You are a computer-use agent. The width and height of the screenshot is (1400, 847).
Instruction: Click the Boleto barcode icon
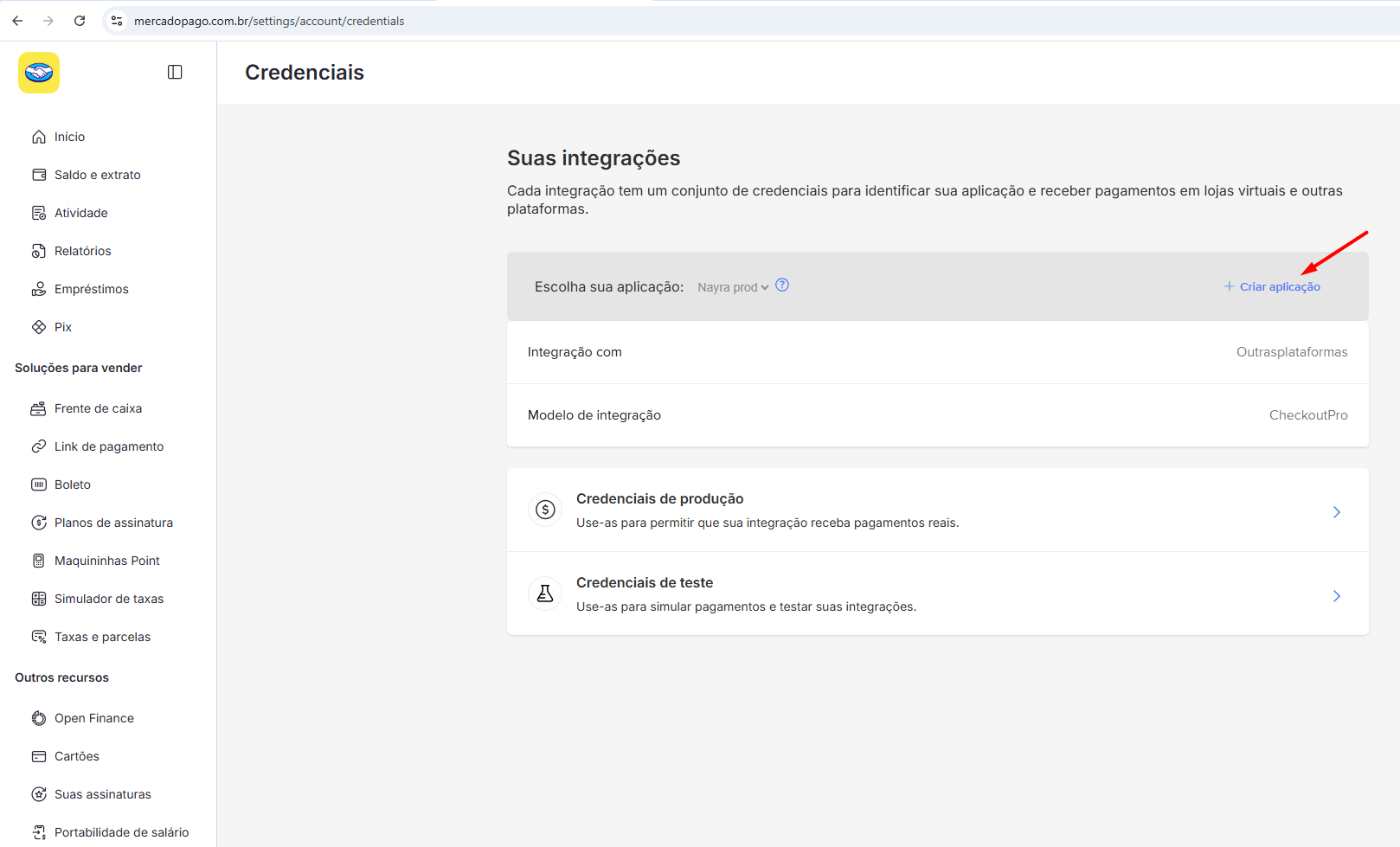[39, 484]
